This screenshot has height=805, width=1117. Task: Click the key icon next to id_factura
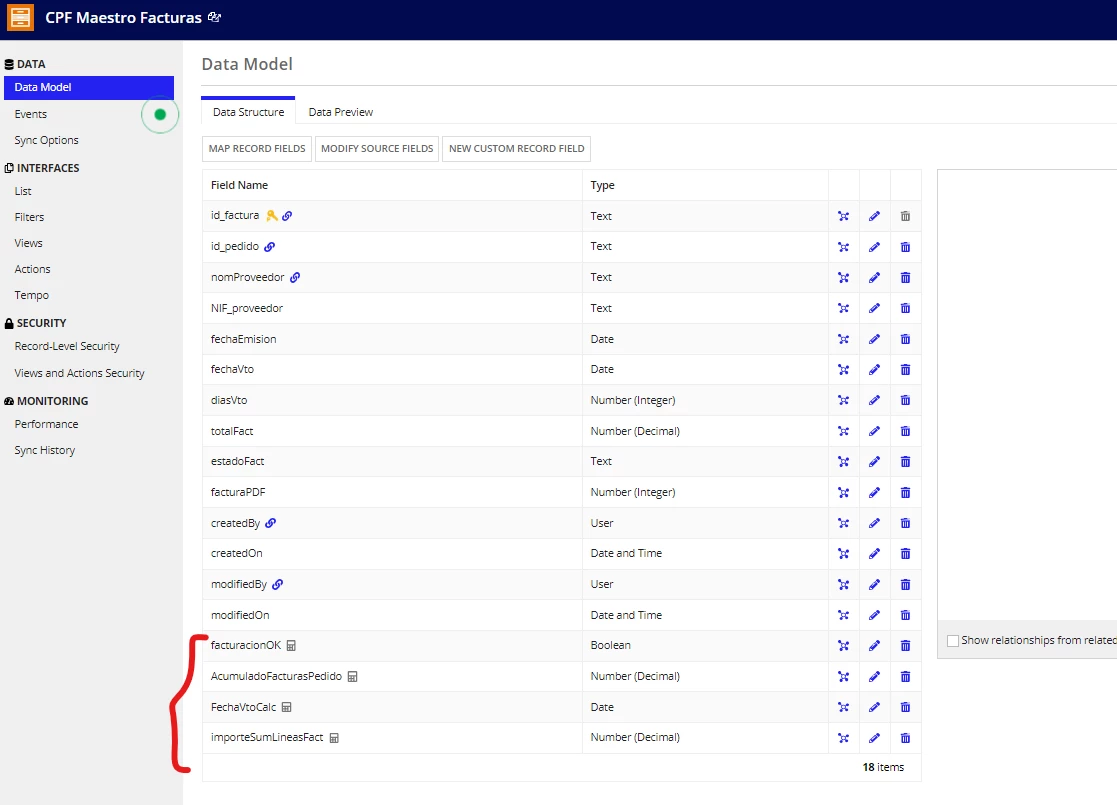[x=271, y=215]
